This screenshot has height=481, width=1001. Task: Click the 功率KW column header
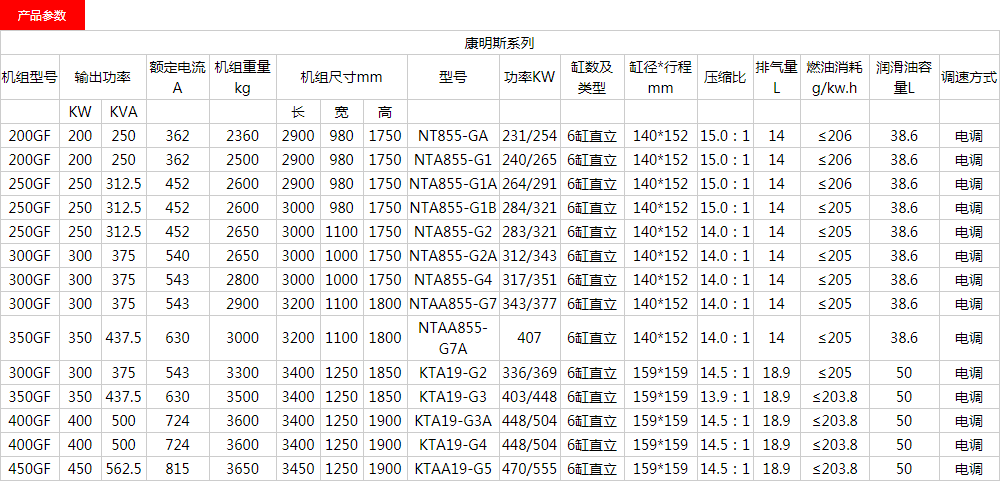(x=529, y=78)
